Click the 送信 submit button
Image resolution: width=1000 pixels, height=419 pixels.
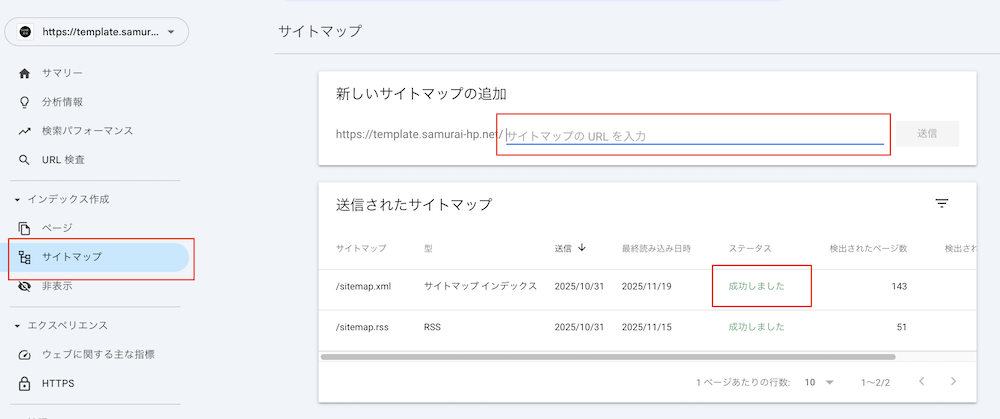click(927, 134)
